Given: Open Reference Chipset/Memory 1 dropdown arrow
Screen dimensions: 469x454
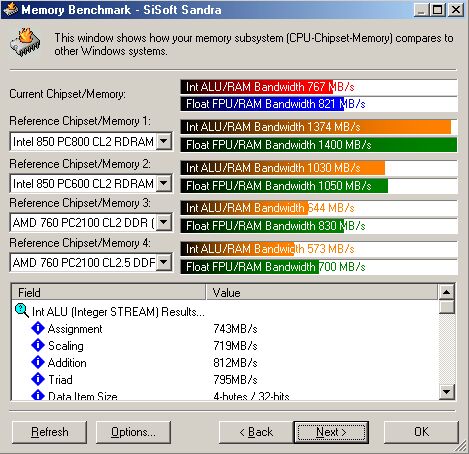Looking at the screenshot, I should [164, 141].
